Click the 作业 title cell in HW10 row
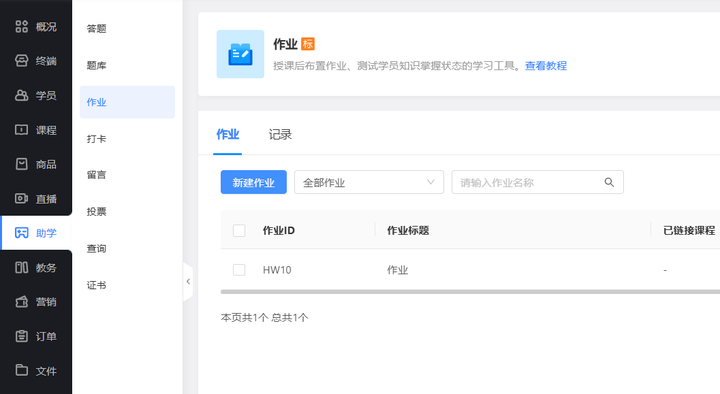 397,270
